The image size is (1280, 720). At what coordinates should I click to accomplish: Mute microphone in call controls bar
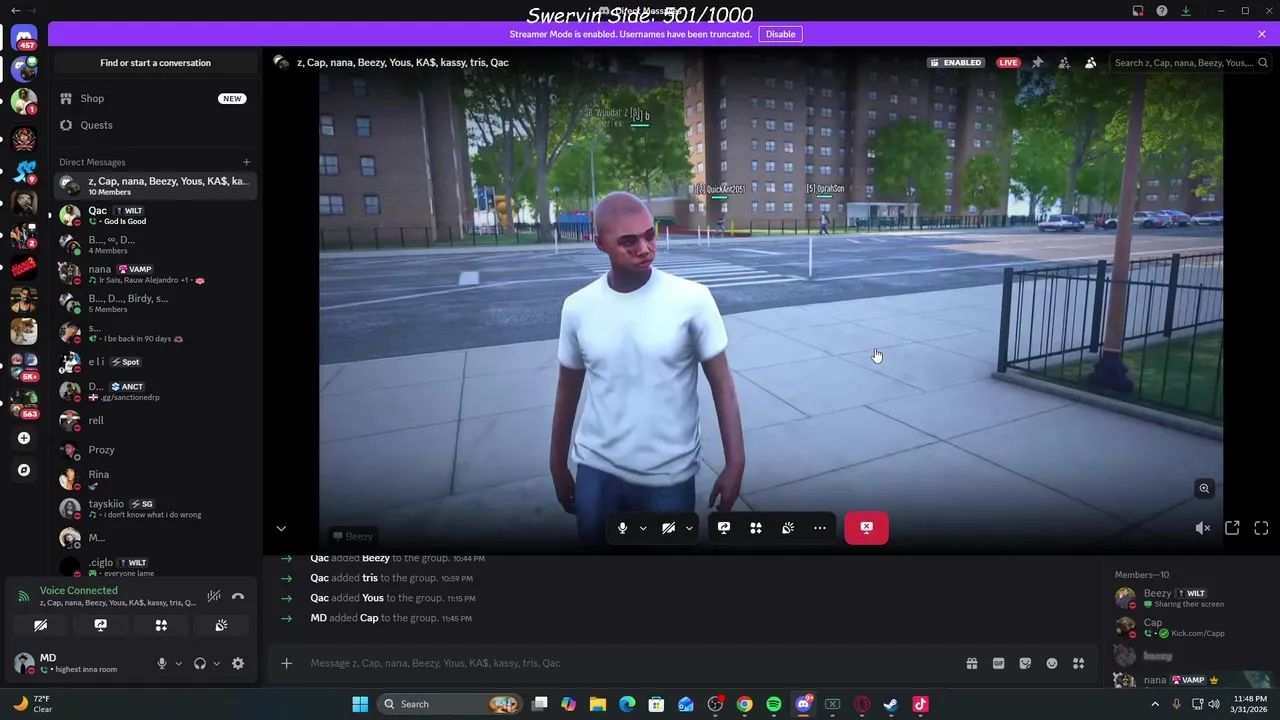coord(622,528)
